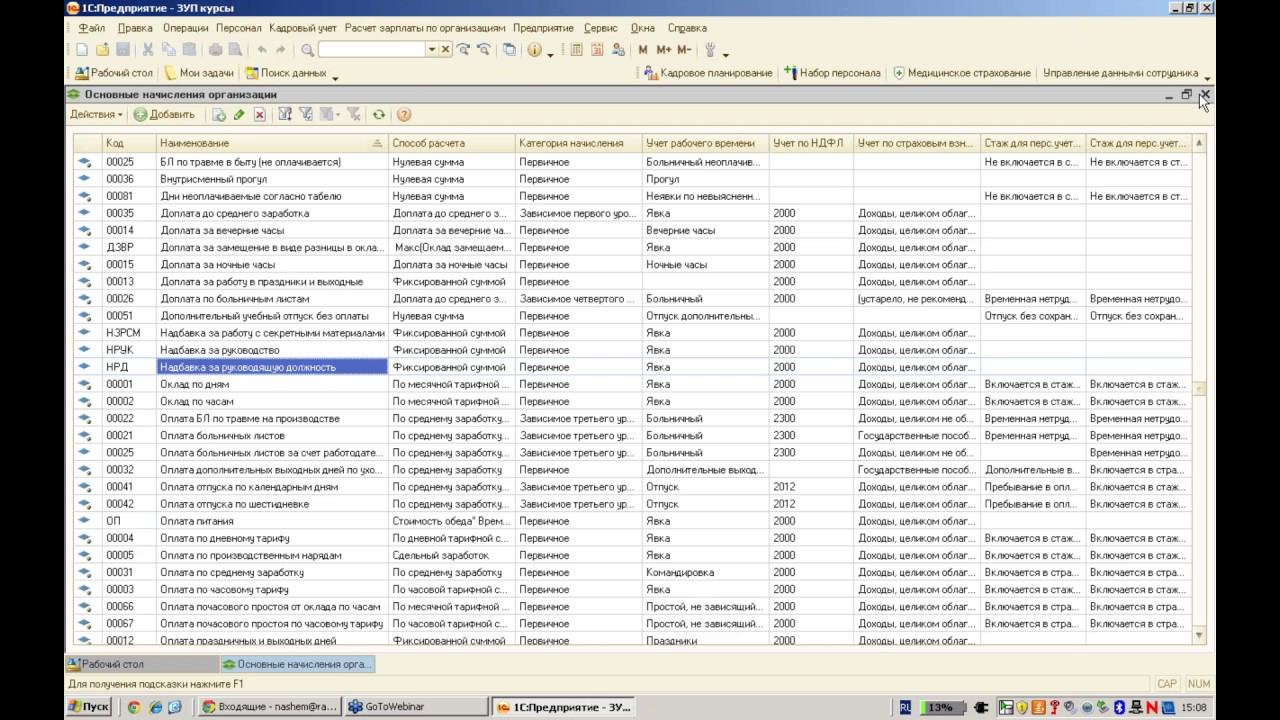The height and width of the screenshot is (720, 1280).
Task: Click the refresh list icon
Action: tap(379, 115)
